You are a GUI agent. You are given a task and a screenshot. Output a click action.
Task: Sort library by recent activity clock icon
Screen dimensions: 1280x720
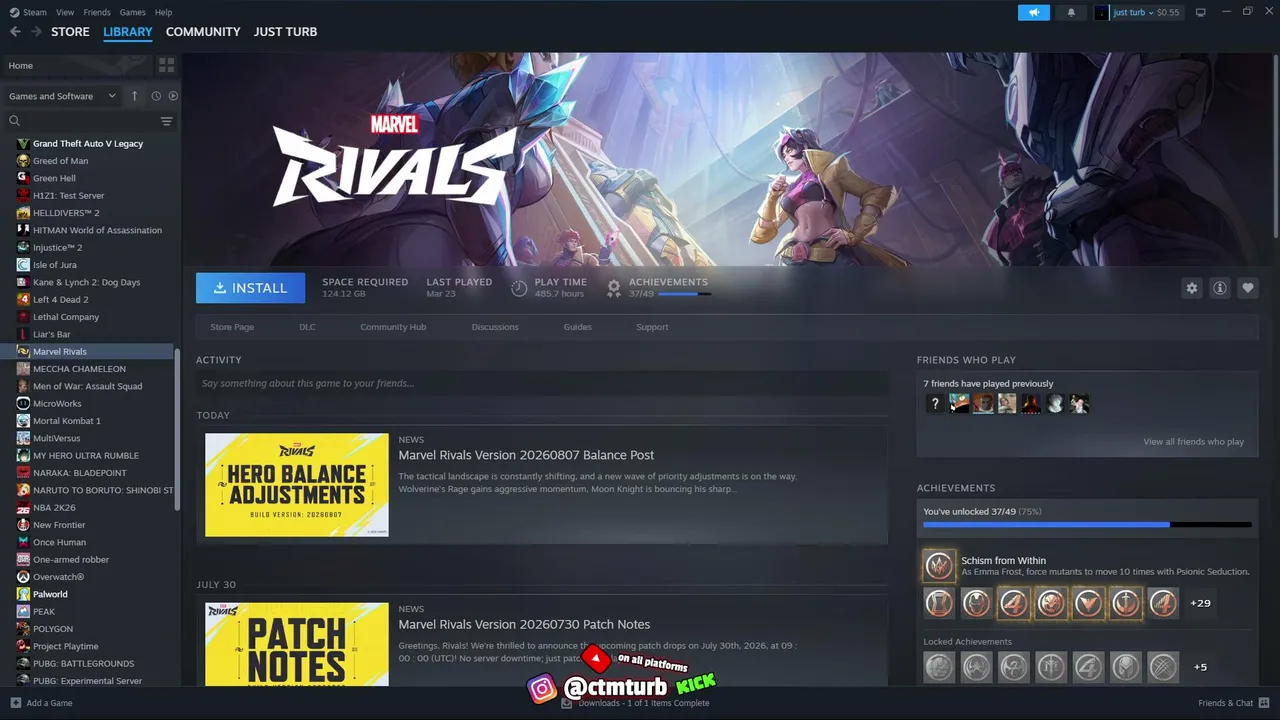pyautogui.click(x=156, y=96)
